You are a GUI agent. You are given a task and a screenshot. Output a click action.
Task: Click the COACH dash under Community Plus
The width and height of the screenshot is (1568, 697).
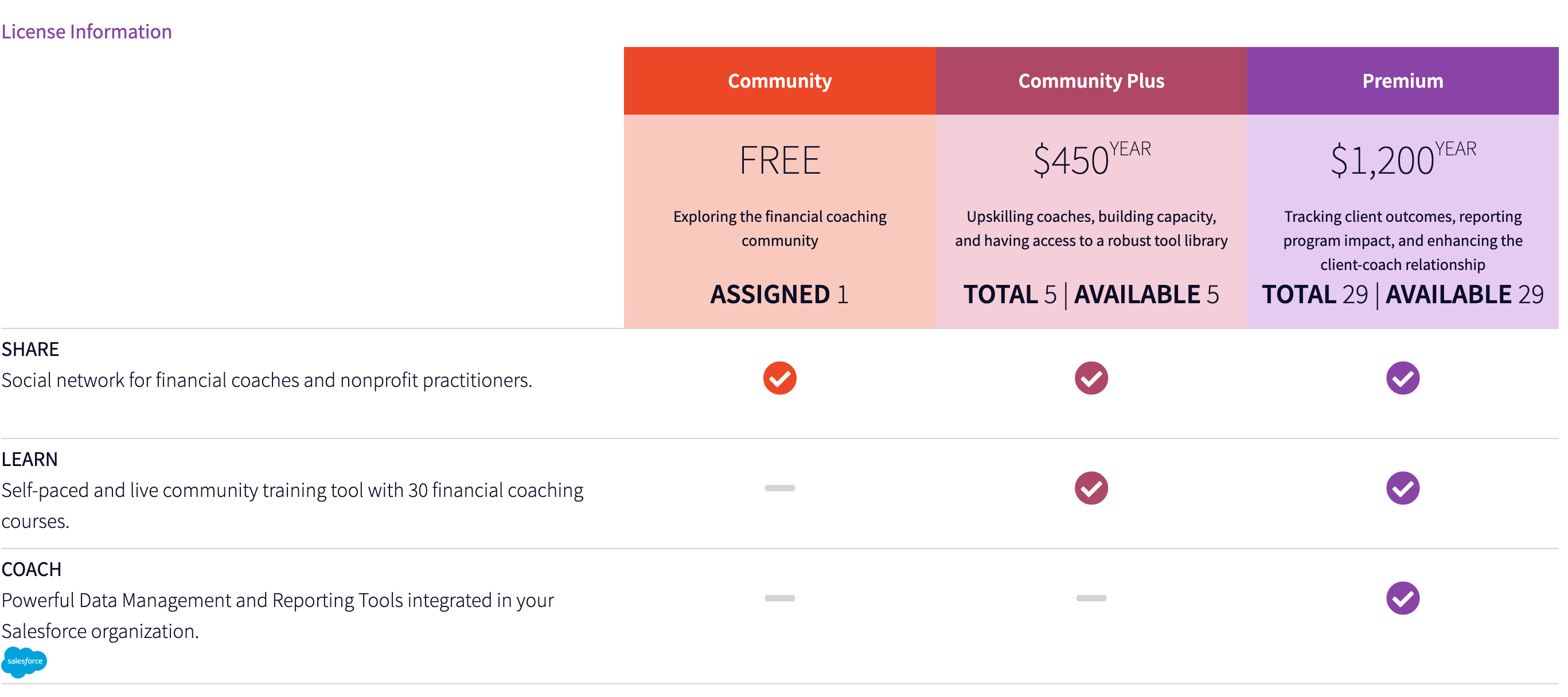(1091, 598)
